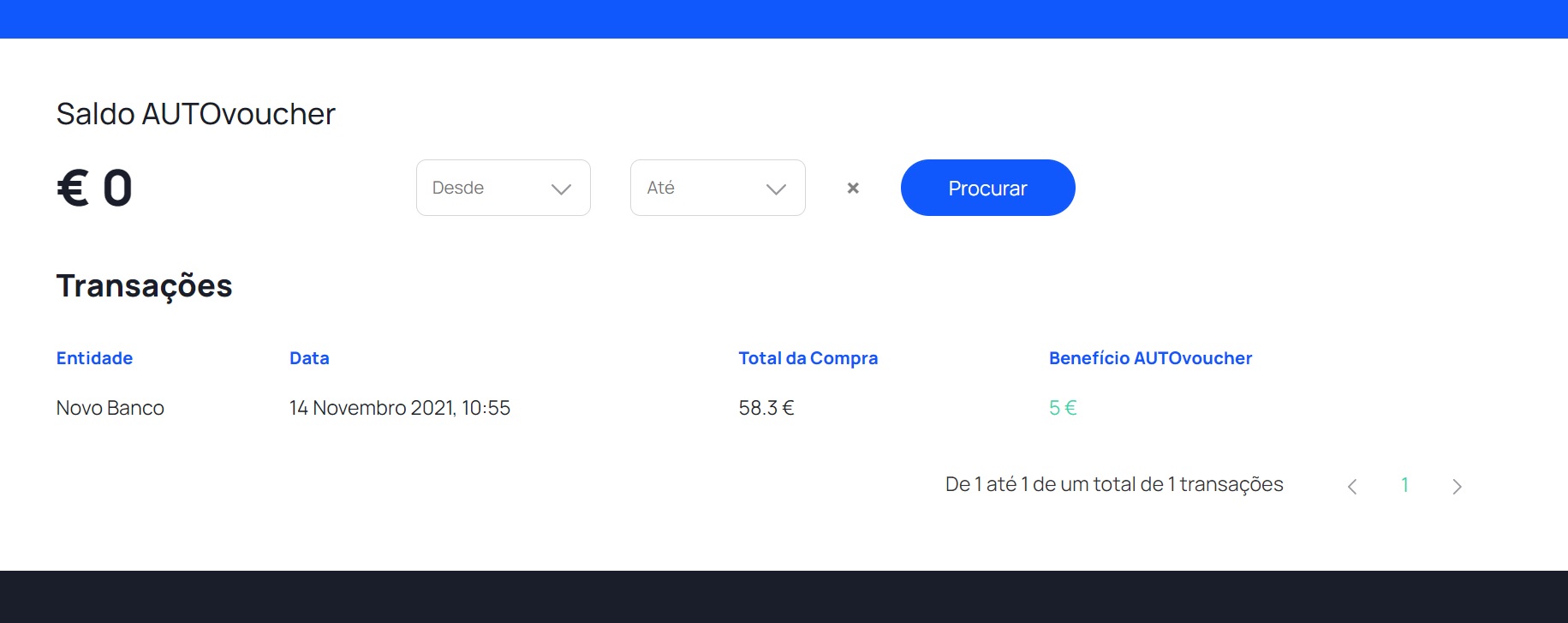The height and width of the screenshot is (623, 1568).
Task: Click the Transações heading
Action: (144, 286)
